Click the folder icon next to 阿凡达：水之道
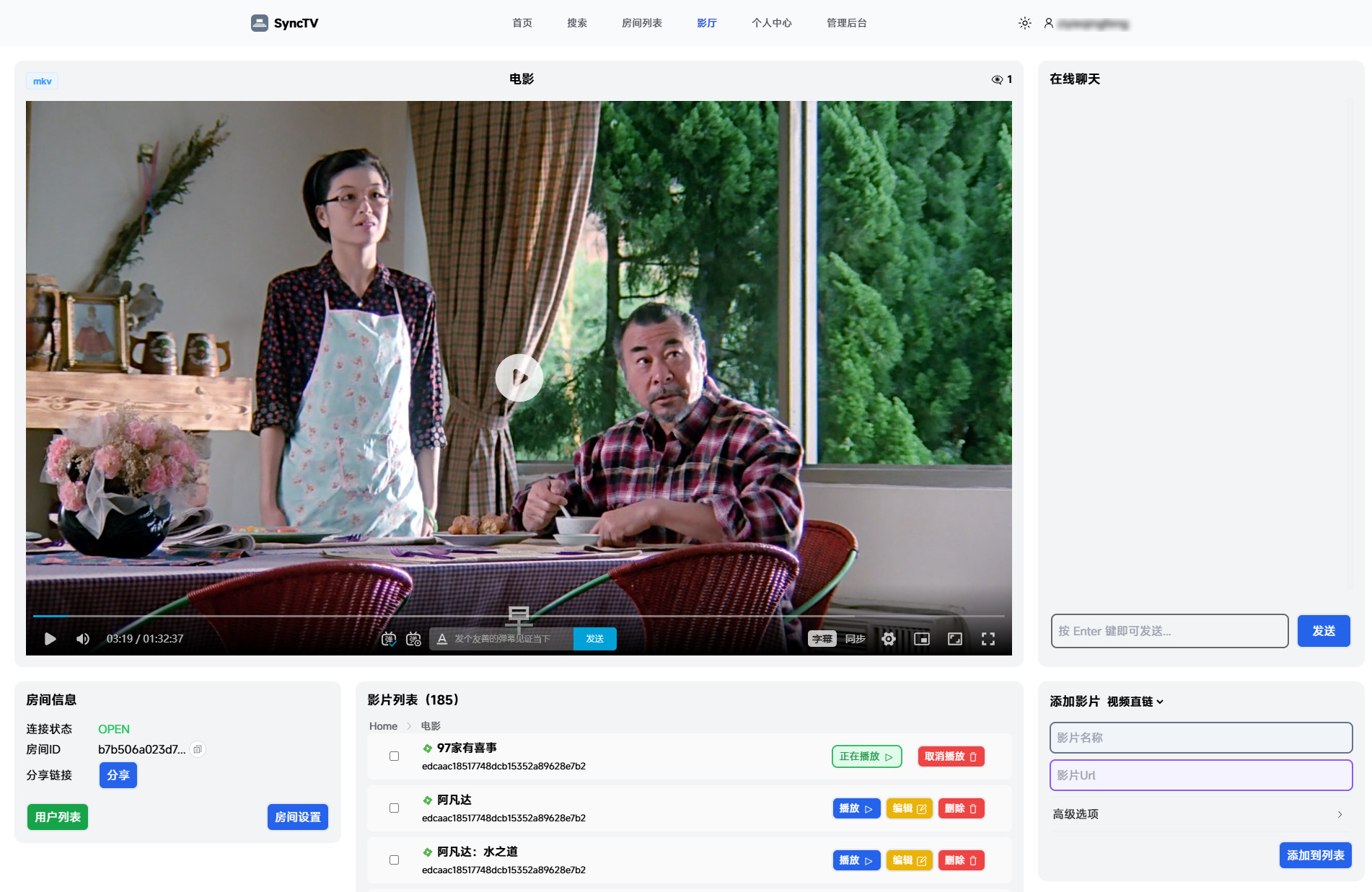Image resolution: width=1372 pixels, height=892 pixels. click(x=428, y=852)
